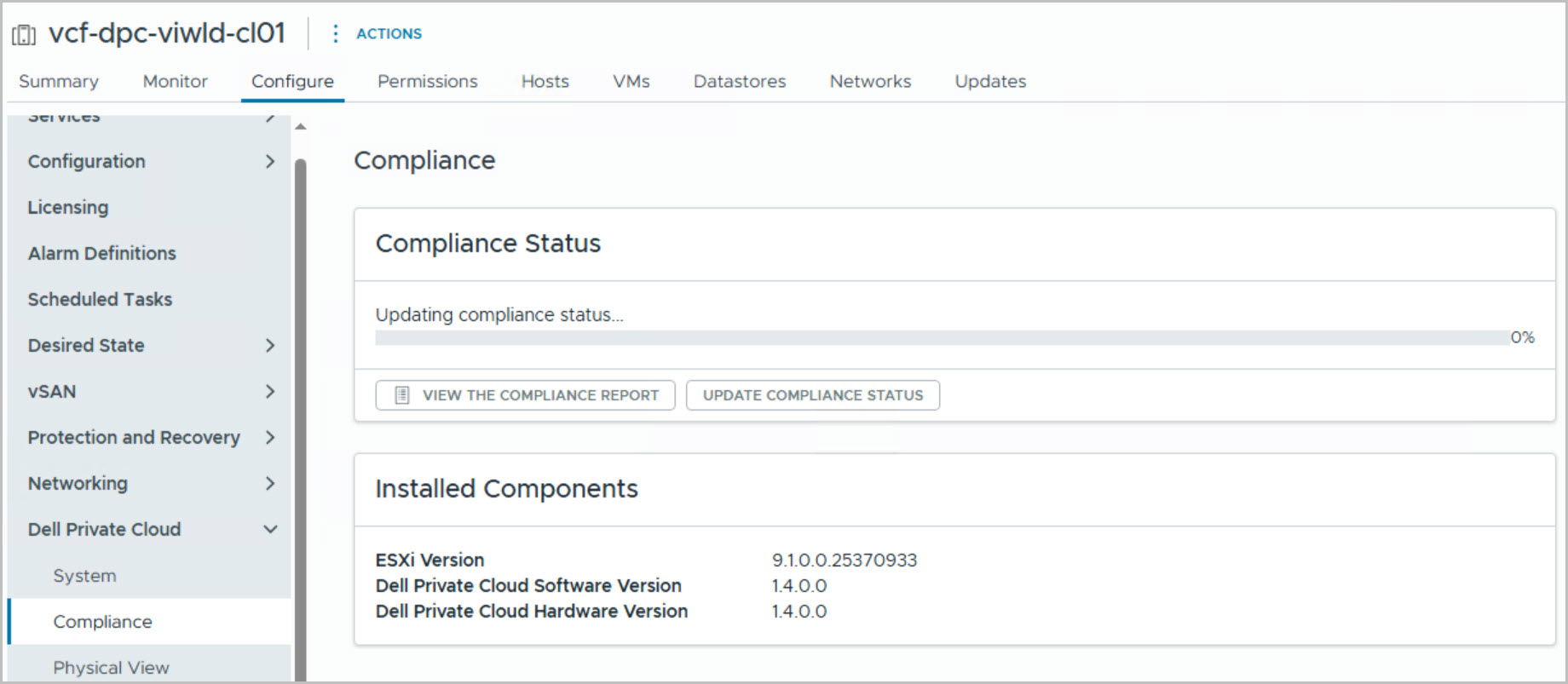Open Alarm Definitions in the sidebar
Image resolution: width=1568 pixels, height=684 pixels.
tap(102, 253)
